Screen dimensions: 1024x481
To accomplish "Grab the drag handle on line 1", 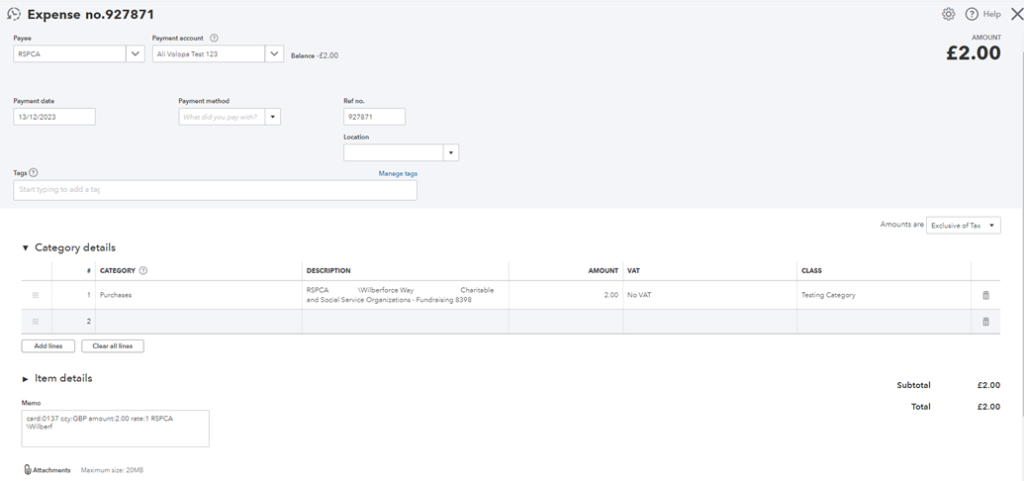I will (x=35, y=295).
